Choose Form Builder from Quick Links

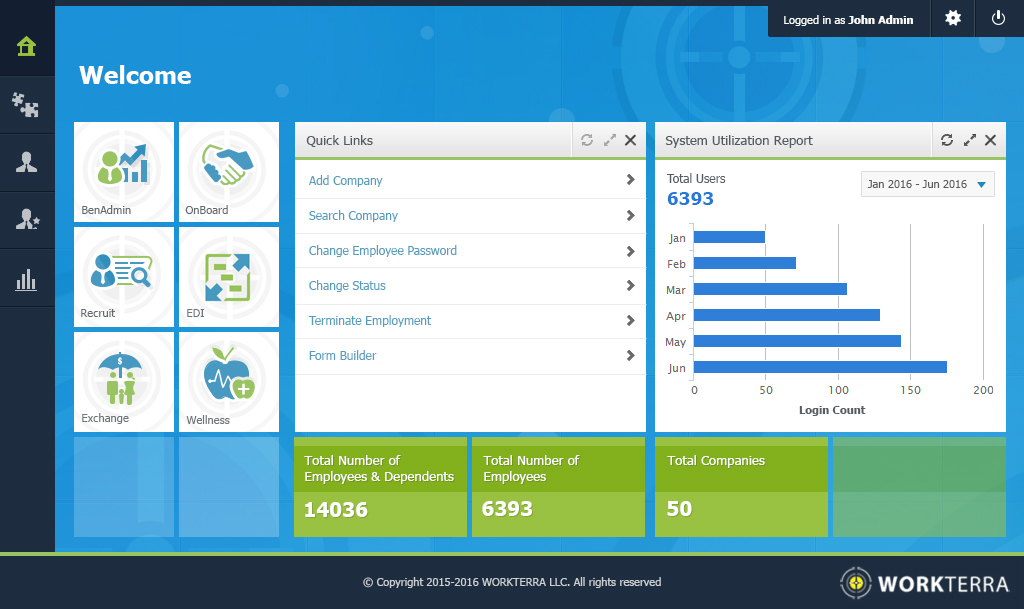342,356
